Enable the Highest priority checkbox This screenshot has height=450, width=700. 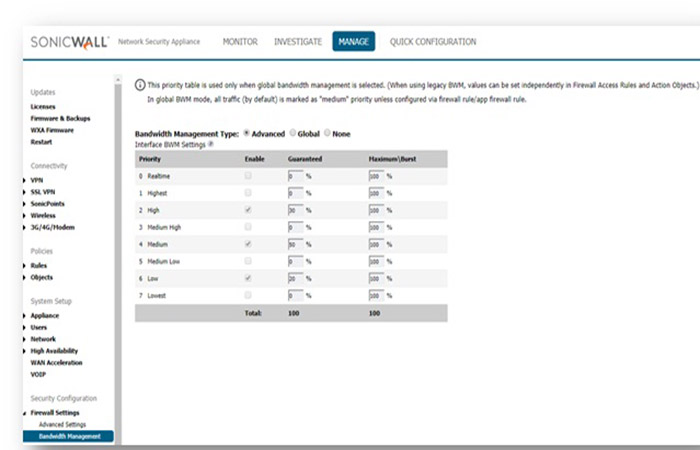(x=248, y=193)
